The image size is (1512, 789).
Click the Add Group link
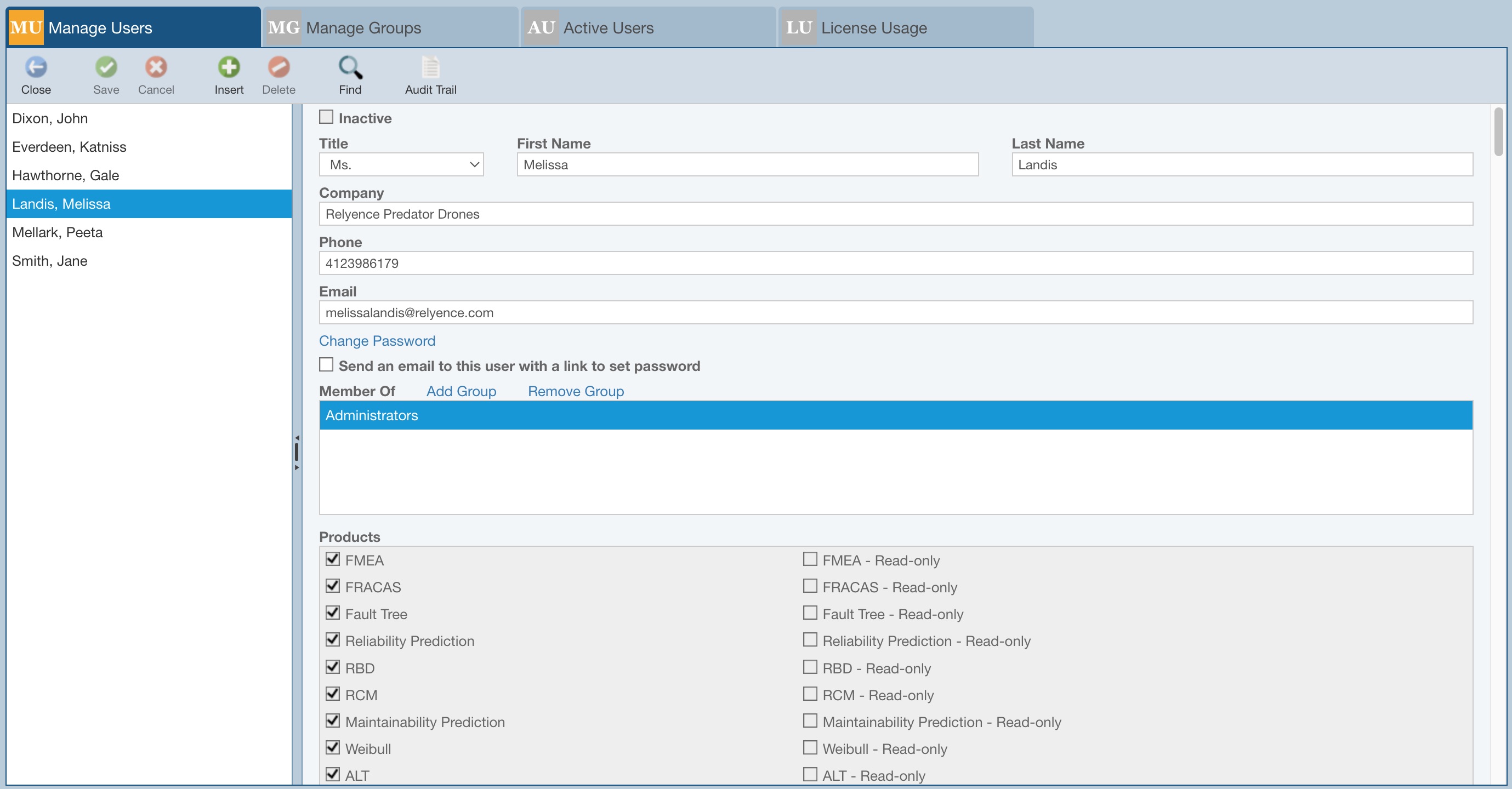[461, 391]
